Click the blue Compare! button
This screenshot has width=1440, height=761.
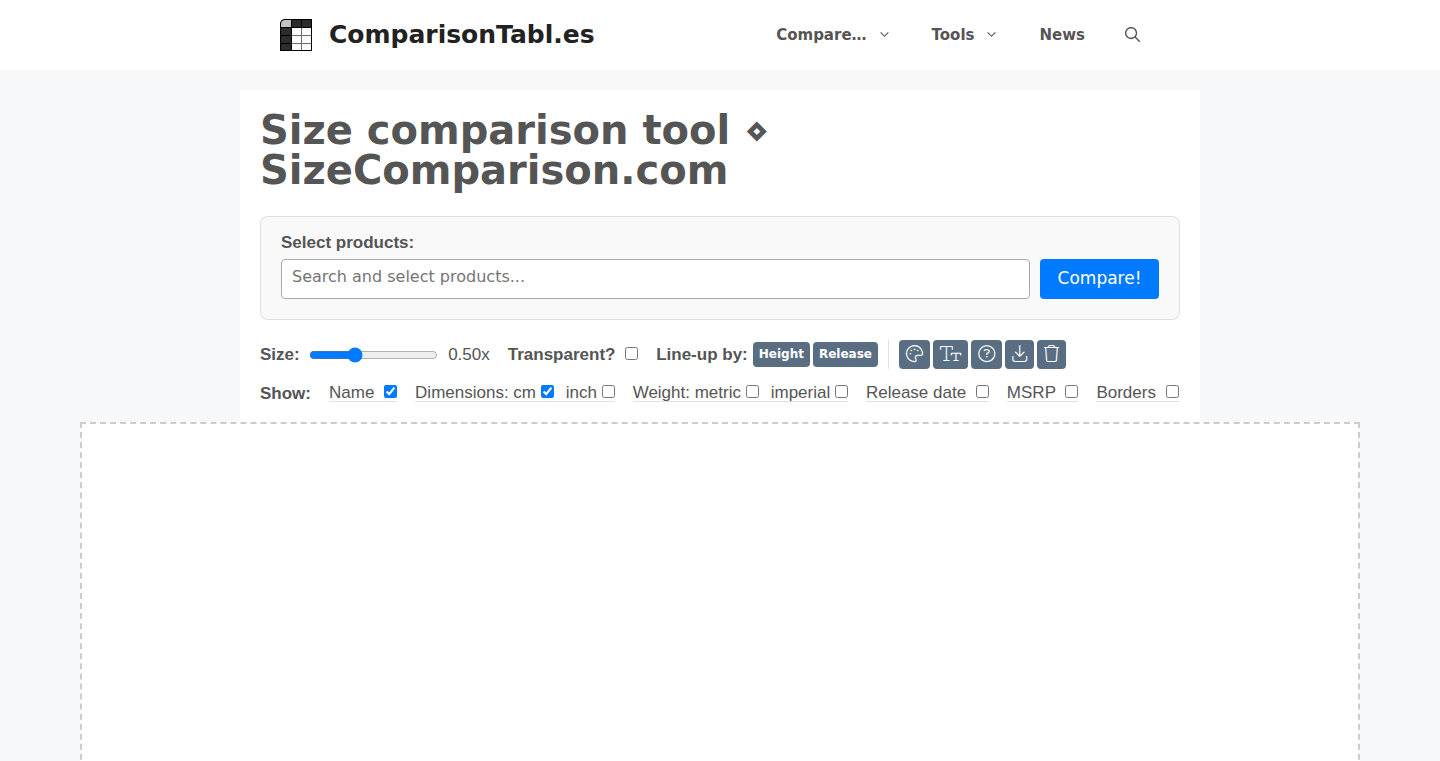pos(1099,279)
